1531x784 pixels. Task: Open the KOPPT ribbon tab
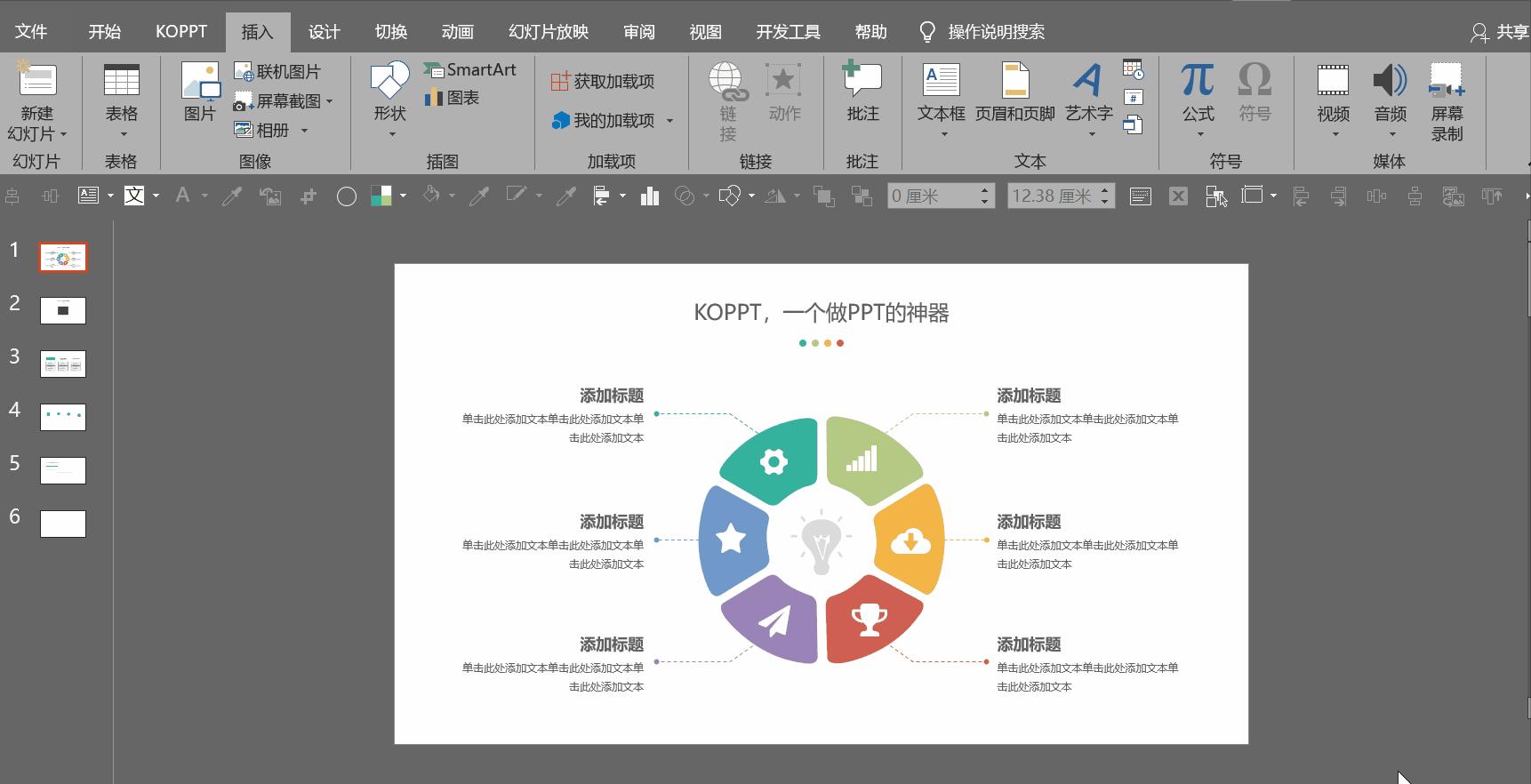tap(181, 32)
